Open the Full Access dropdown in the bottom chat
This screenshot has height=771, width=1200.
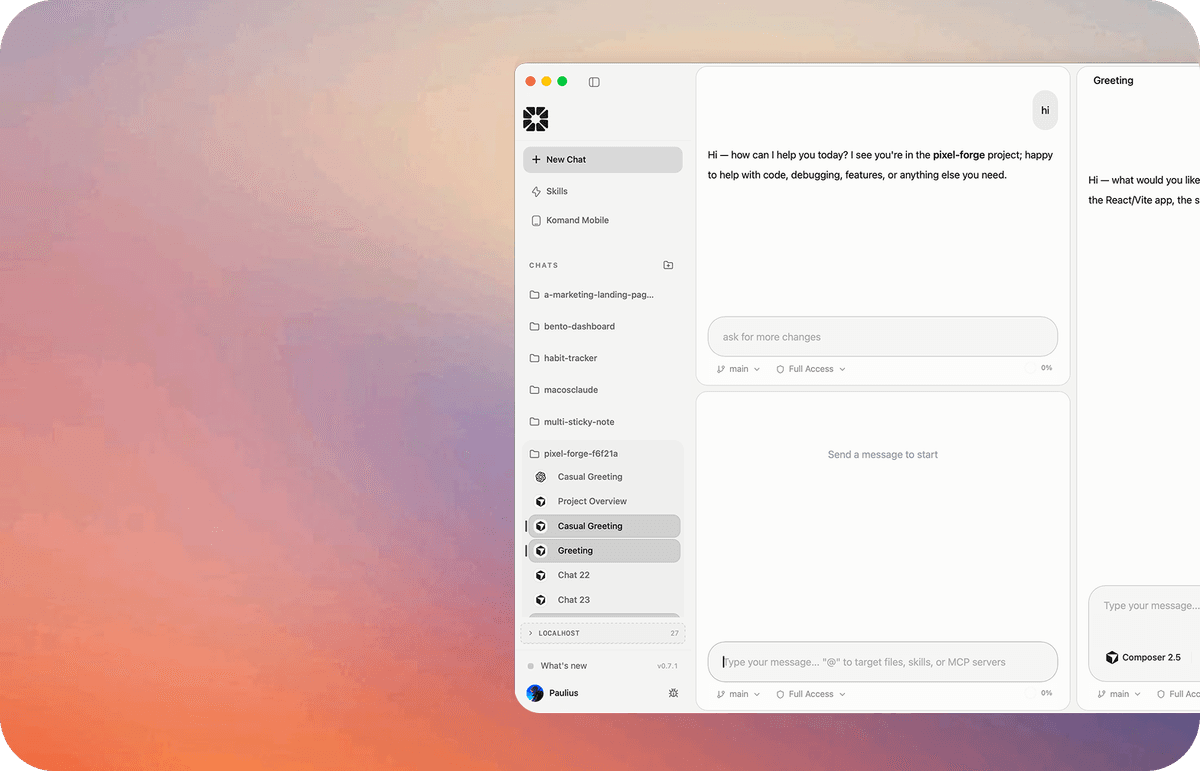[x=811, y=694]
